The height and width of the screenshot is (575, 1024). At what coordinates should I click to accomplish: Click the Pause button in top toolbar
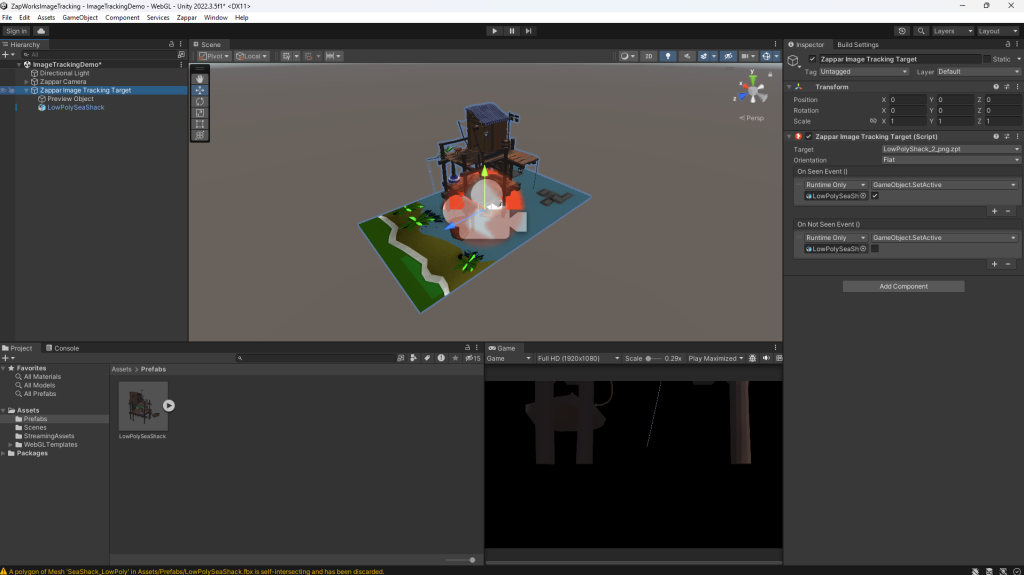pos(511,31)
